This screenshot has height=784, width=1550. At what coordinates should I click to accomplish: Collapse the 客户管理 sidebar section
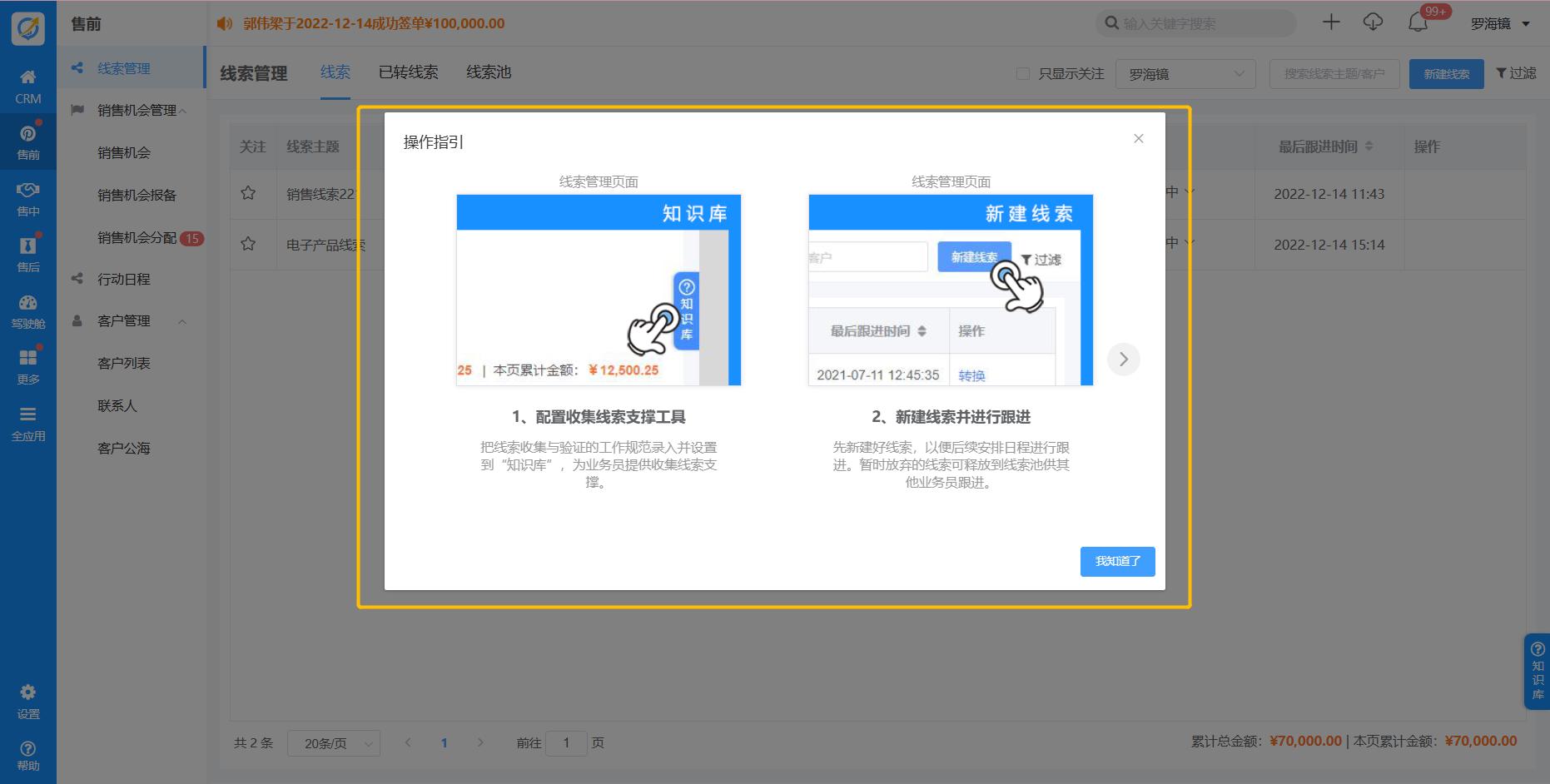coord(182,321)
